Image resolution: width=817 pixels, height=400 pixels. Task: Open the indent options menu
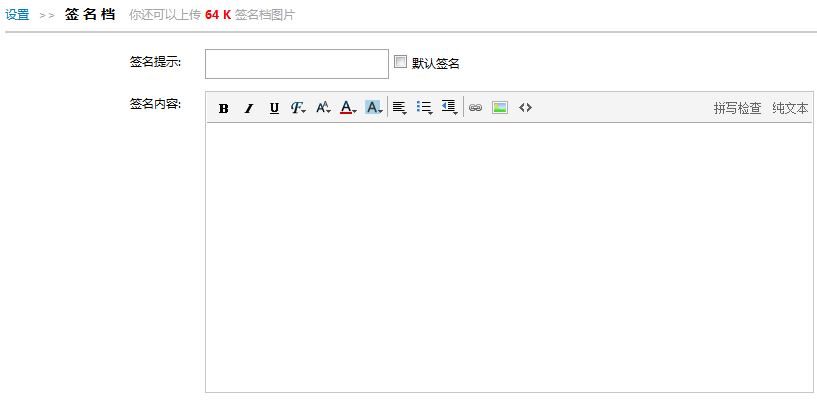coord(450,108)
